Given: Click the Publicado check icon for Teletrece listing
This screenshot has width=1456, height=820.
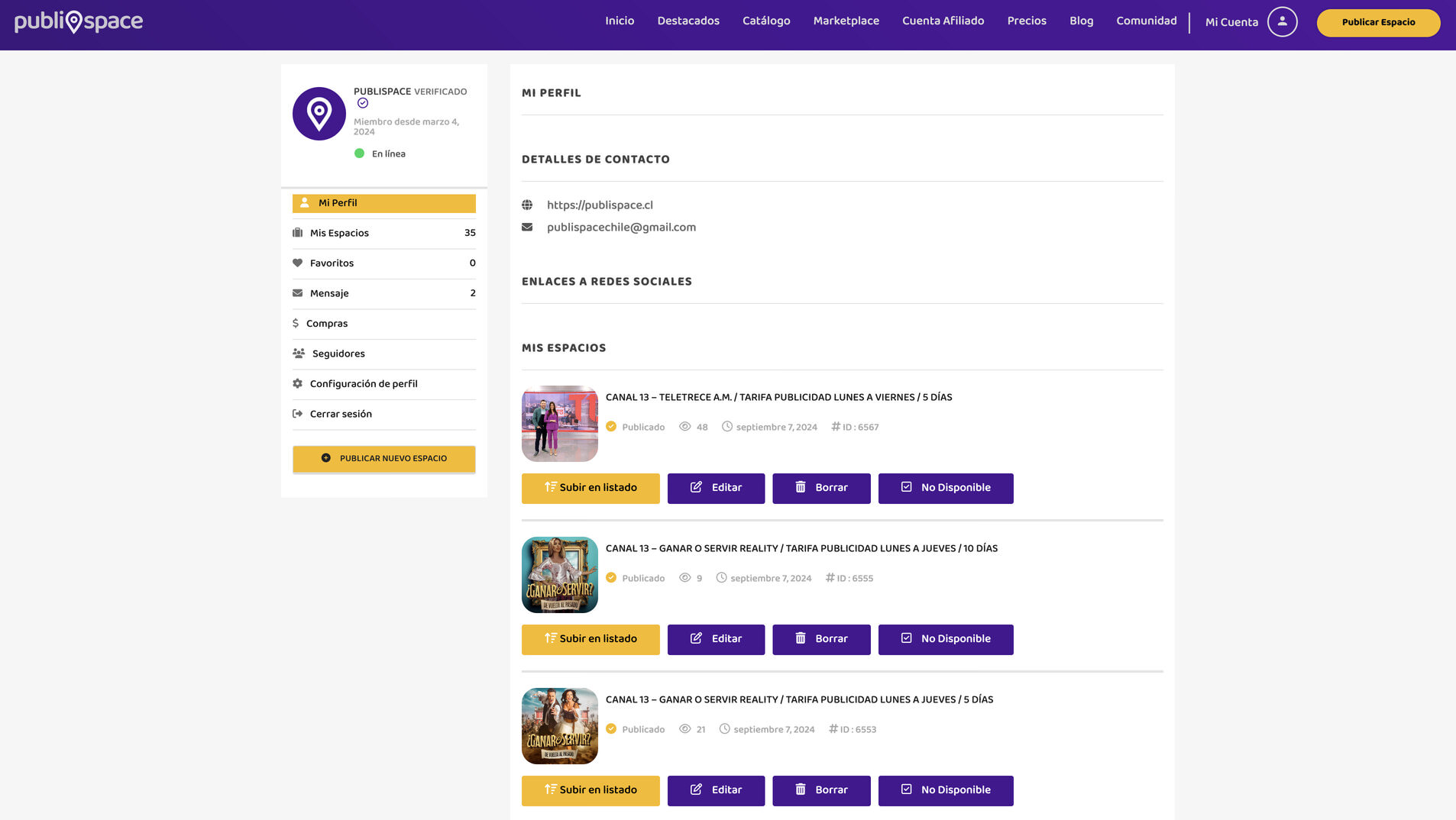Looking at the screenshot, I should tap(611, 427).
